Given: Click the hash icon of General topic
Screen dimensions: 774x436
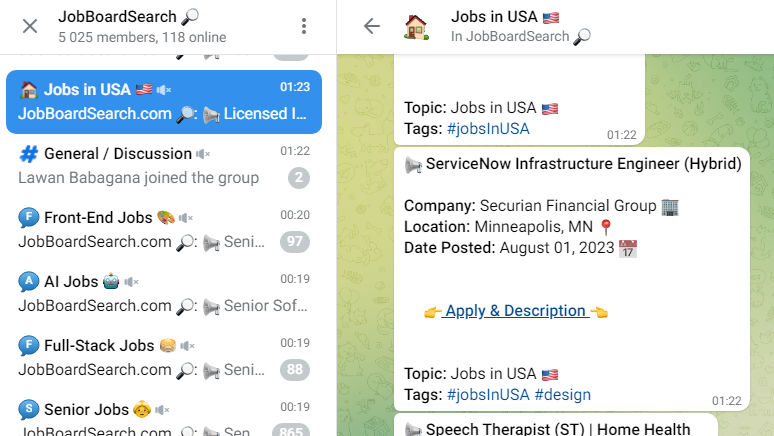Looking at the screenshot, I should [28, 154].
